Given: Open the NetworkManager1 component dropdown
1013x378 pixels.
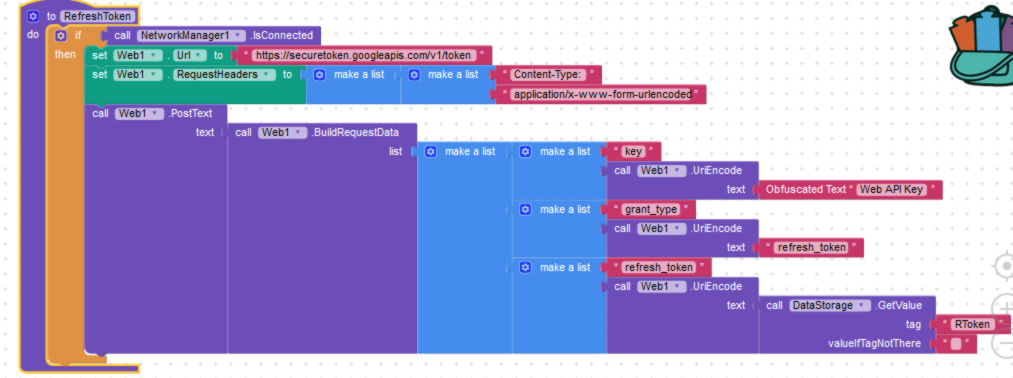Looking at the screenshot, I should tap(191, 36).
